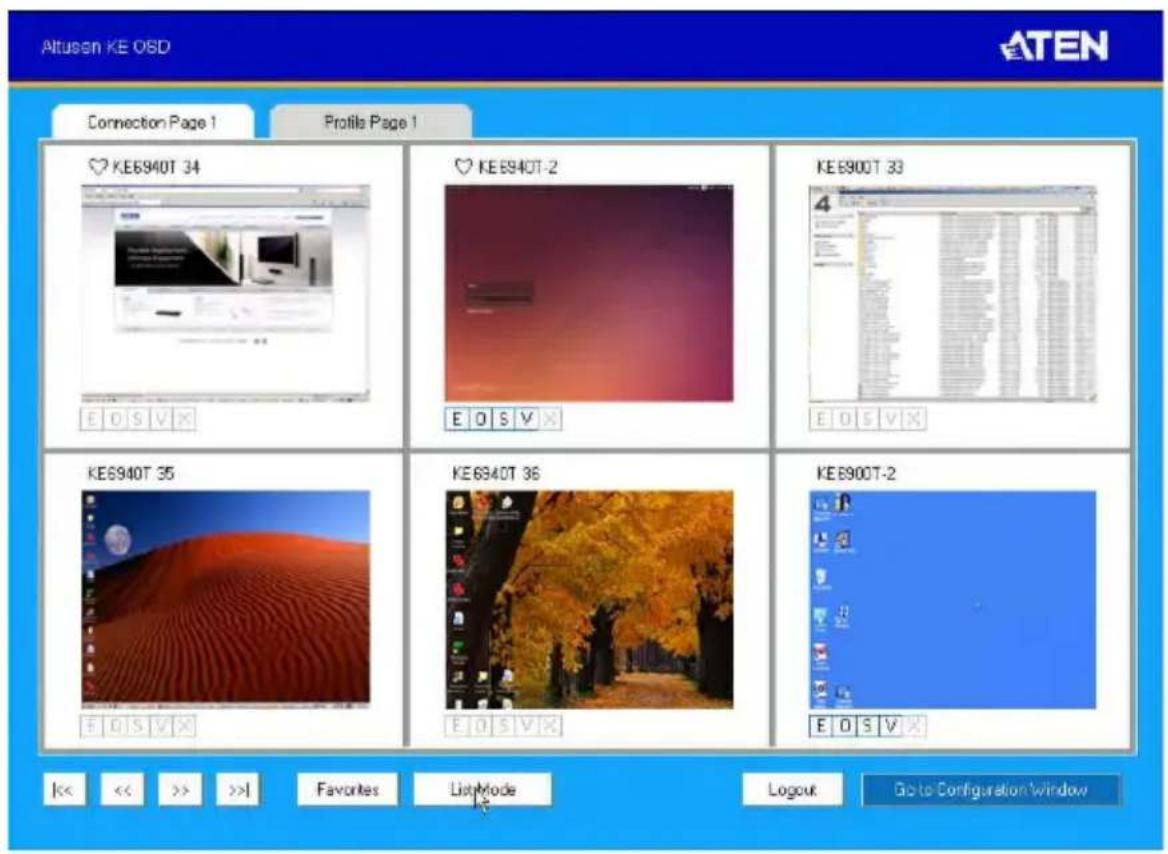Viewport: 1168px width, 854px height.
Task: Click the KE6940T-2 label
Action: pos(518,167)
